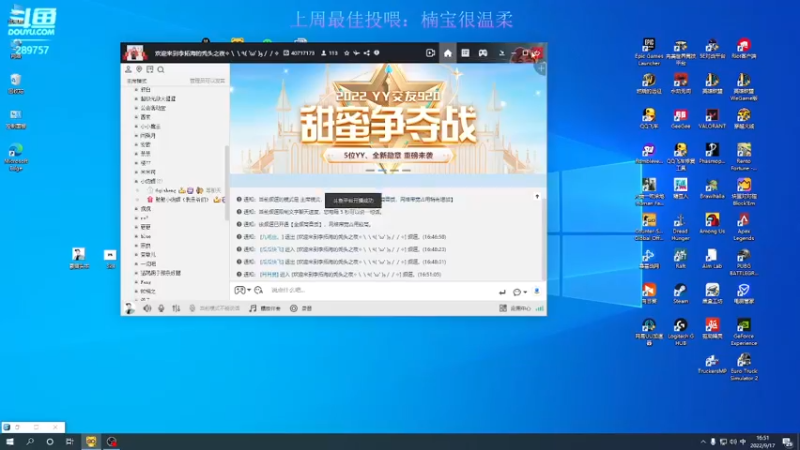This screenshot has width=800, height=450.
Task: Send message with the enter arrow icon
Action: (502, 292)
